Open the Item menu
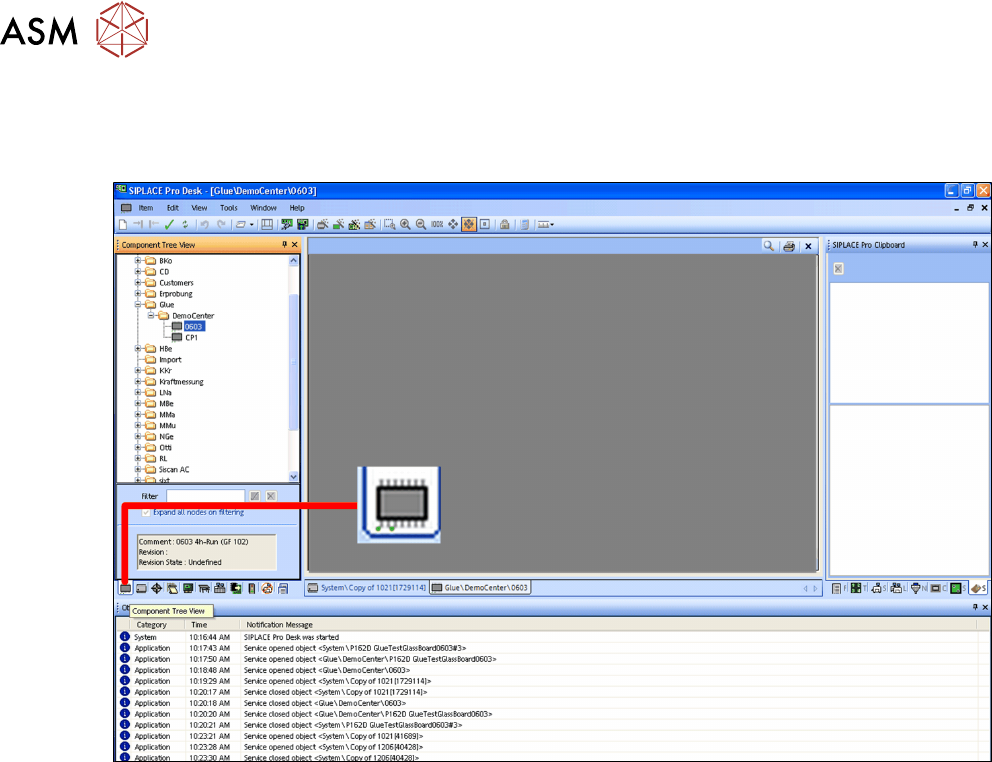 [146, 208]
